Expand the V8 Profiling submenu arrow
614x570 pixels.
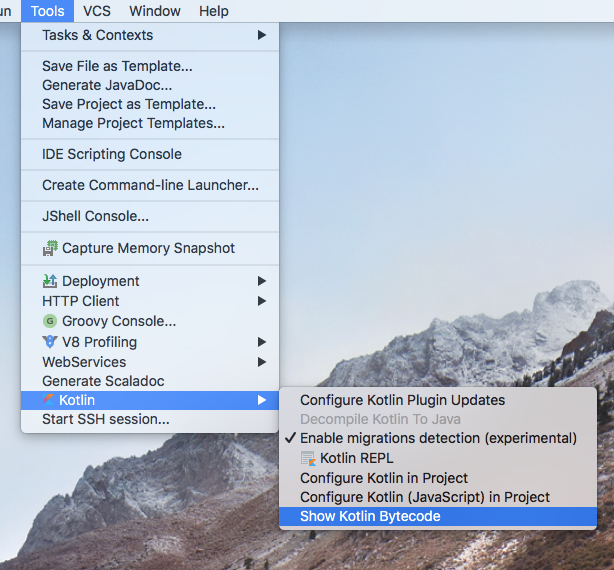262,342
